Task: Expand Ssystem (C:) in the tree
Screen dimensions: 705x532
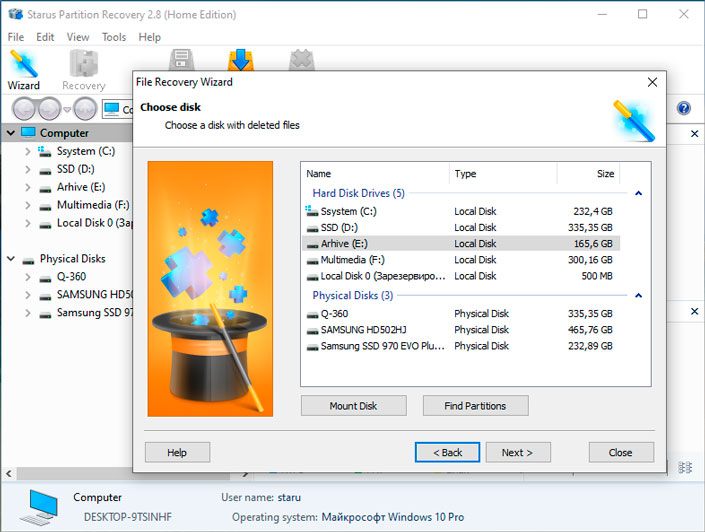Action: (x=28, y=152)
